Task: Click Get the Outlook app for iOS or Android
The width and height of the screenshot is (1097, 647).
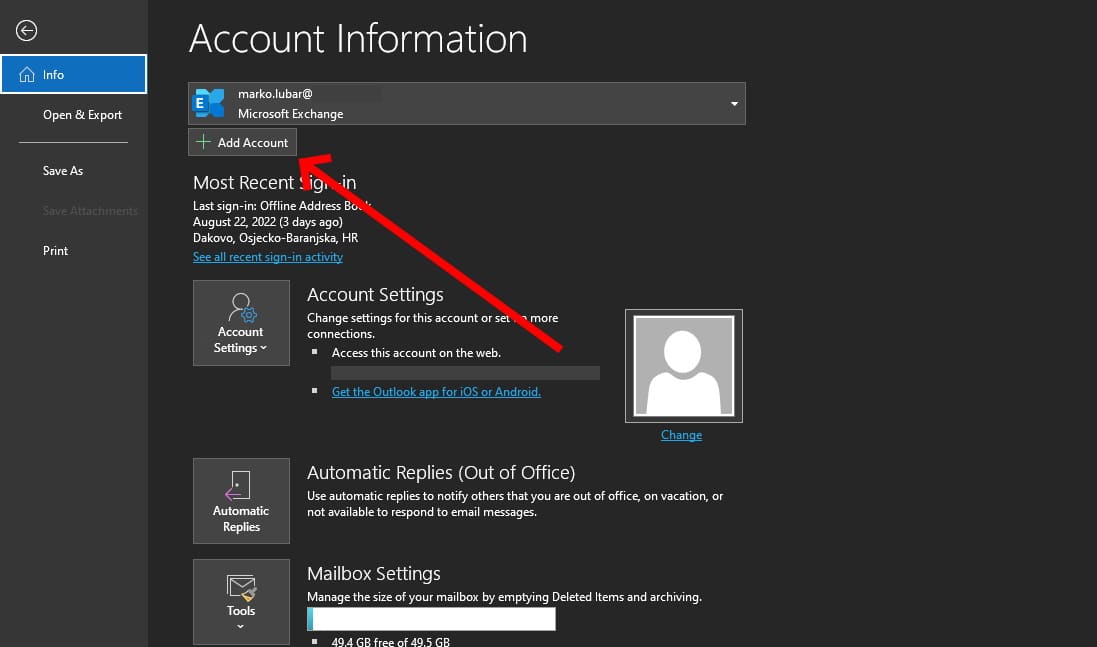Action: click(436, 391)
